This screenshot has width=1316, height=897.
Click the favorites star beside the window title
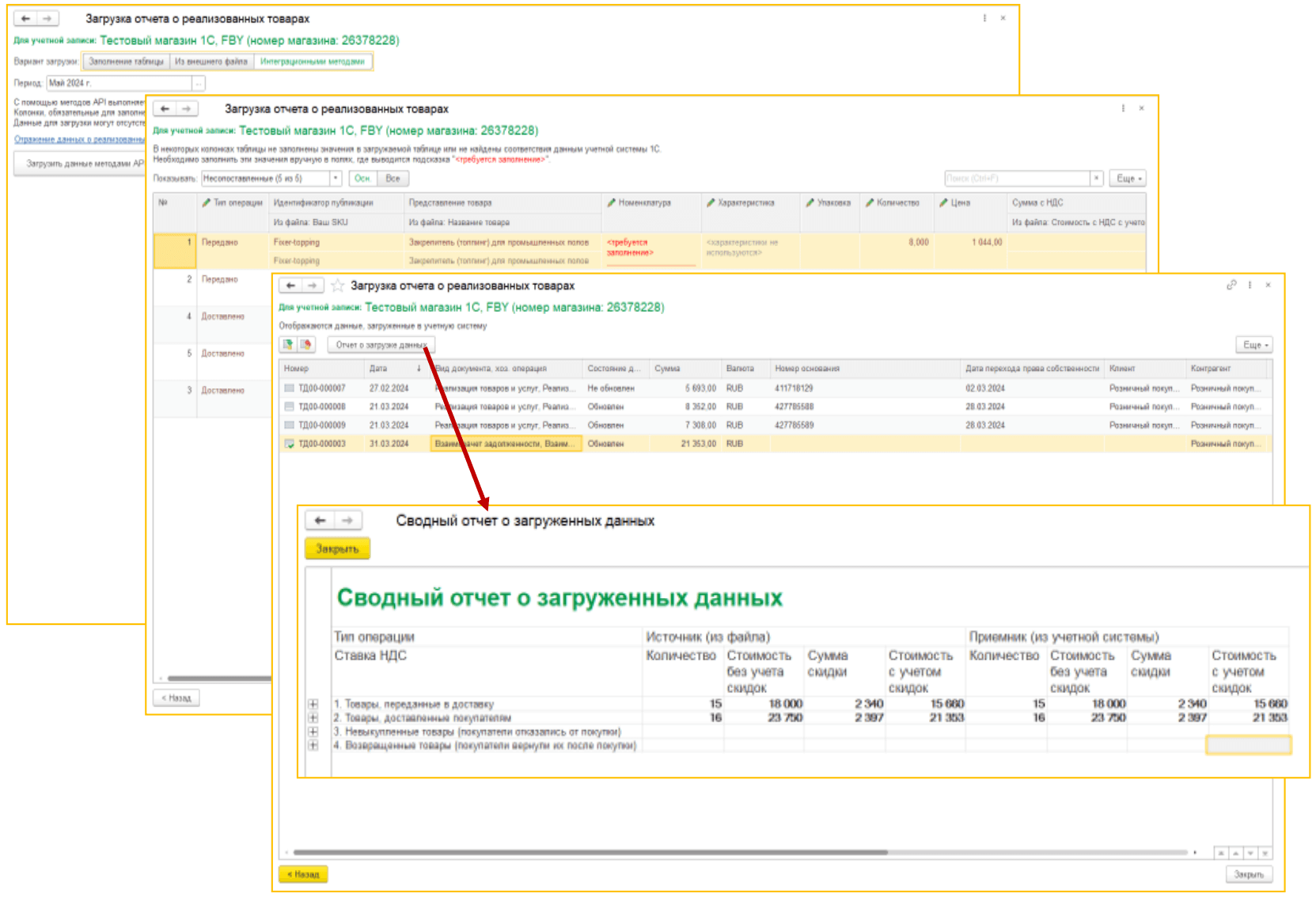338,286
